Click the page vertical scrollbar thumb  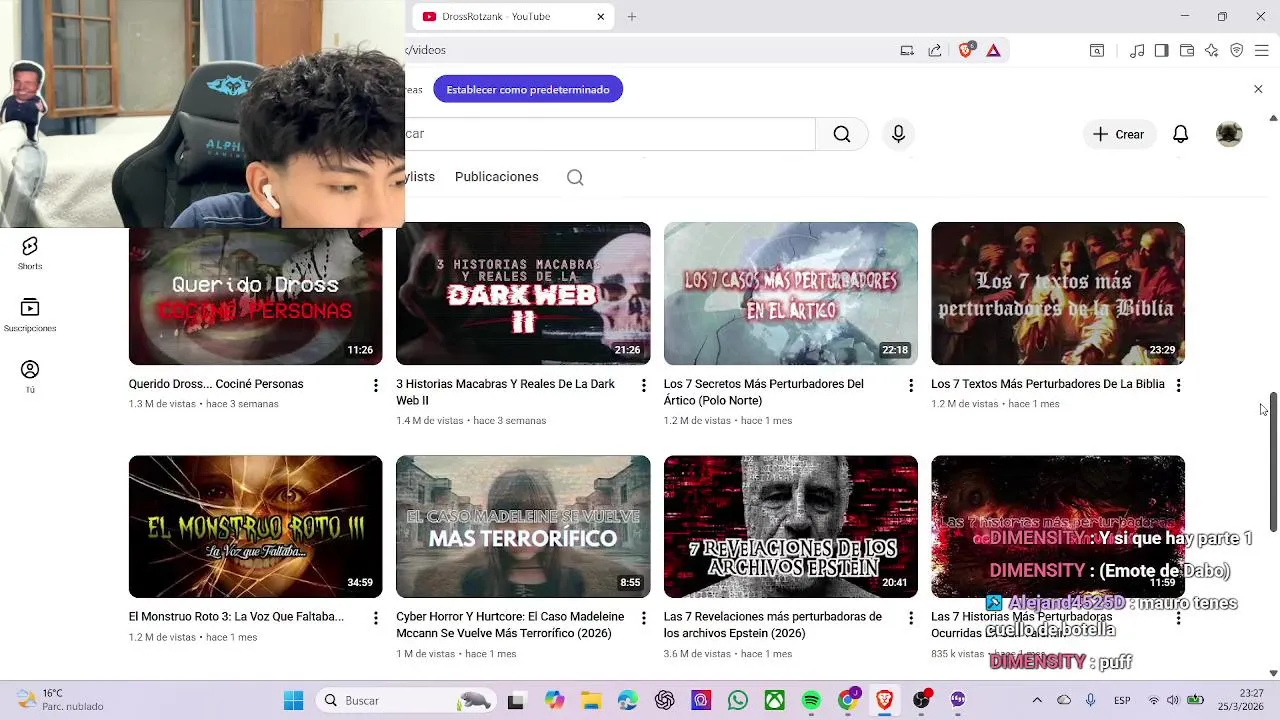pyautogui.click(x=1273, y=462)
